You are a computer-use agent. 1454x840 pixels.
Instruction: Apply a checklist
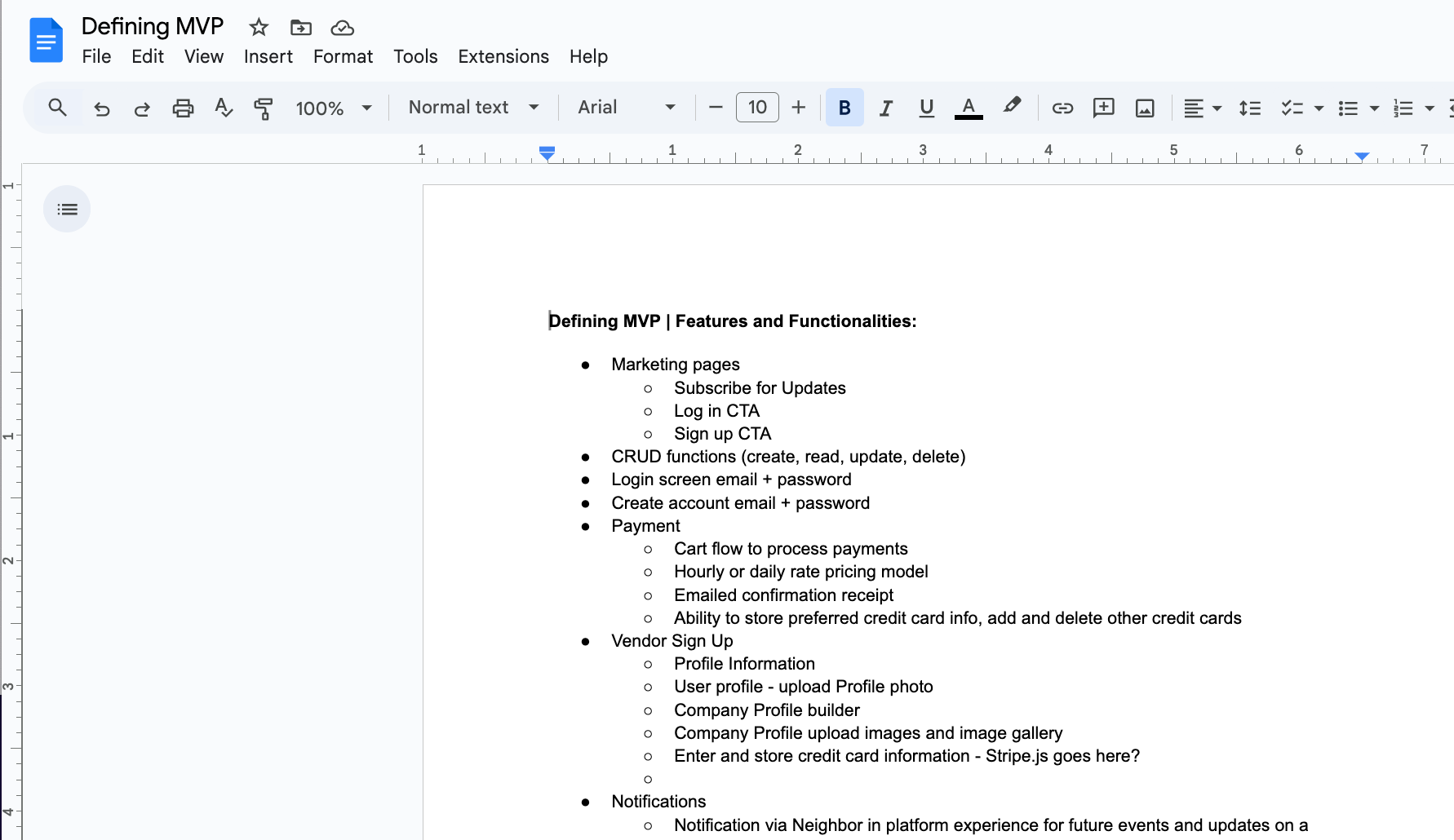point(1292,108)
